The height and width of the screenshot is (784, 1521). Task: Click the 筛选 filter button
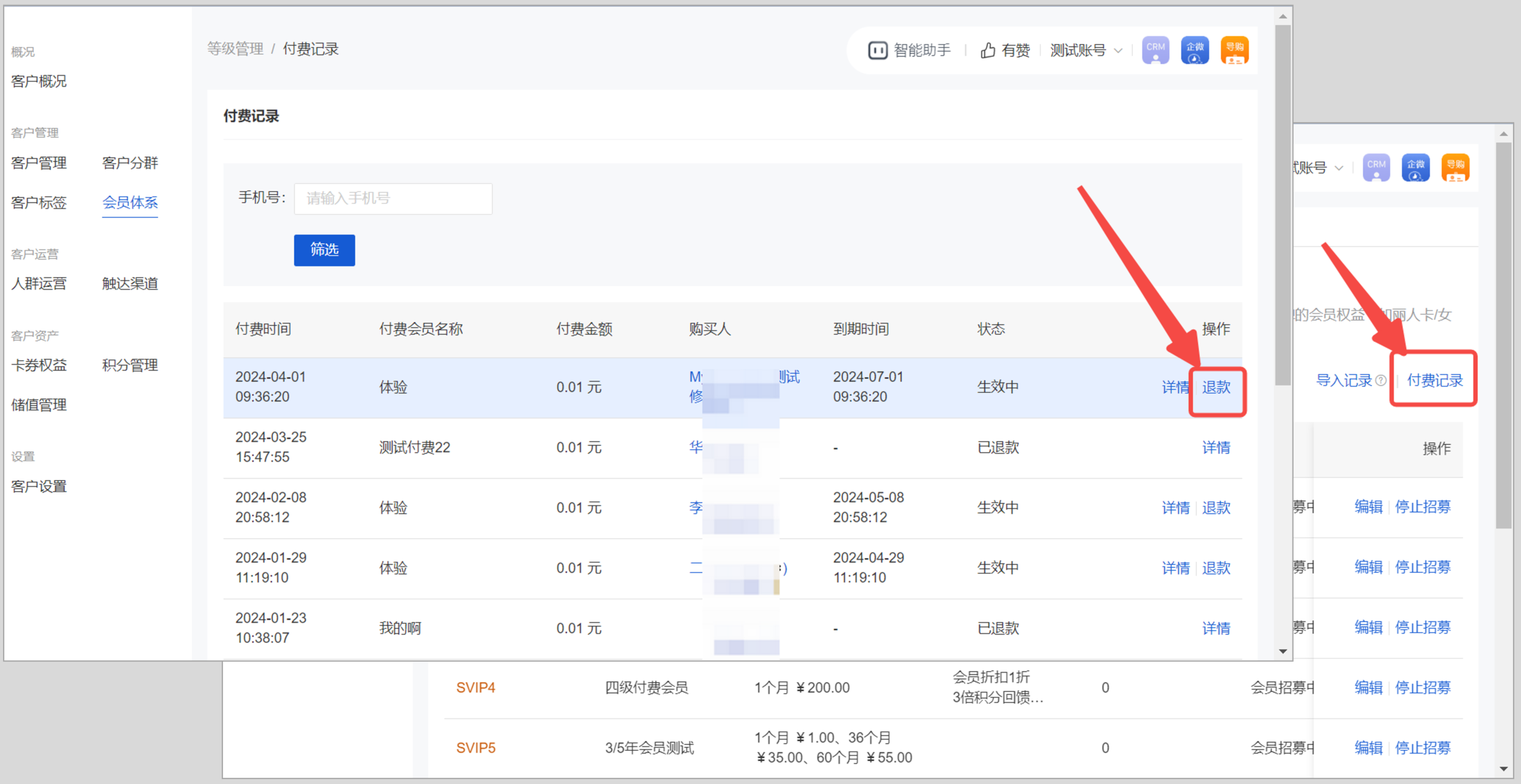324,250
